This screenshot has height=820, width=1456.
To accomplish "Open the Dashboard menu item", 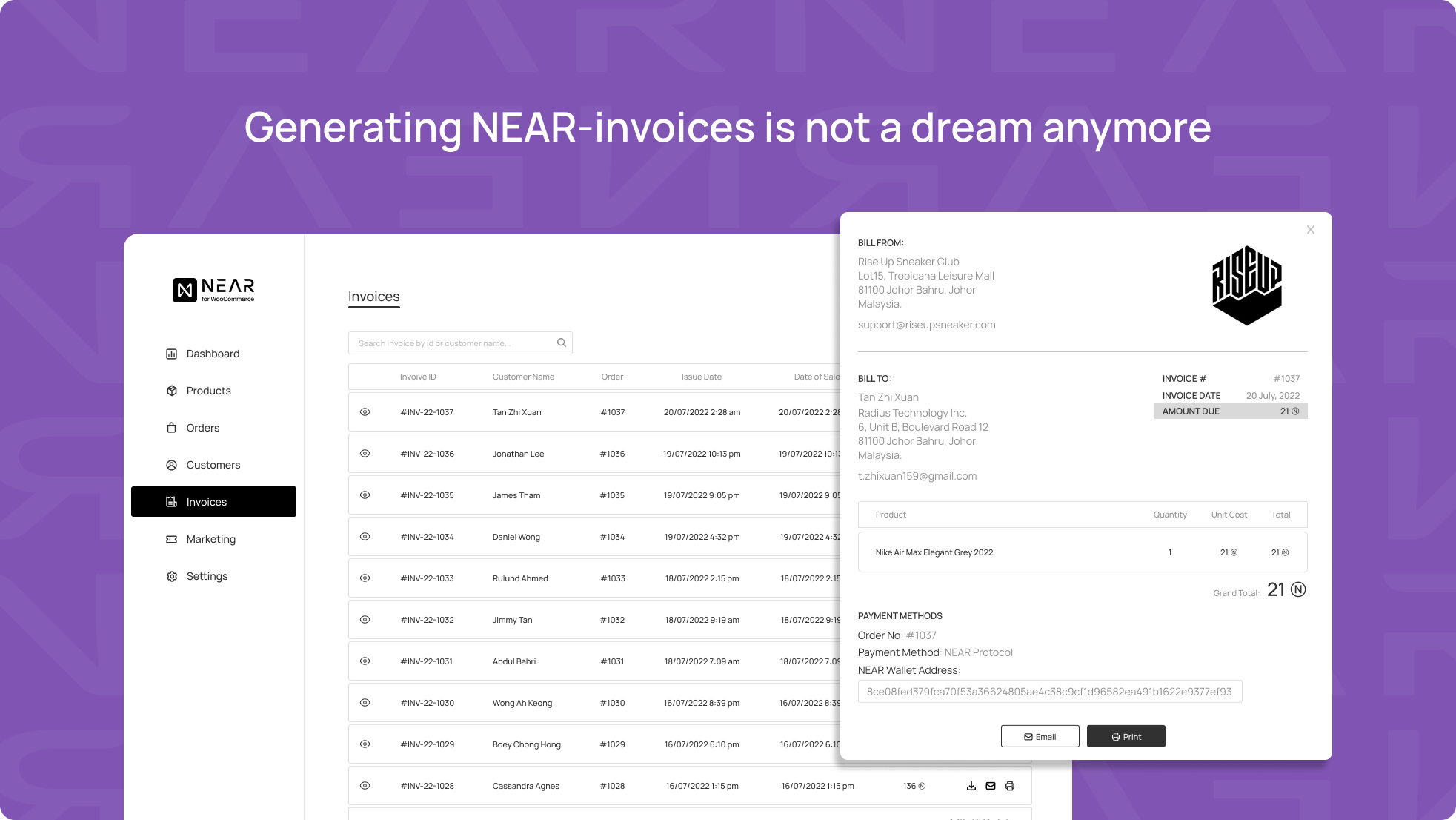I will [213, 354].
